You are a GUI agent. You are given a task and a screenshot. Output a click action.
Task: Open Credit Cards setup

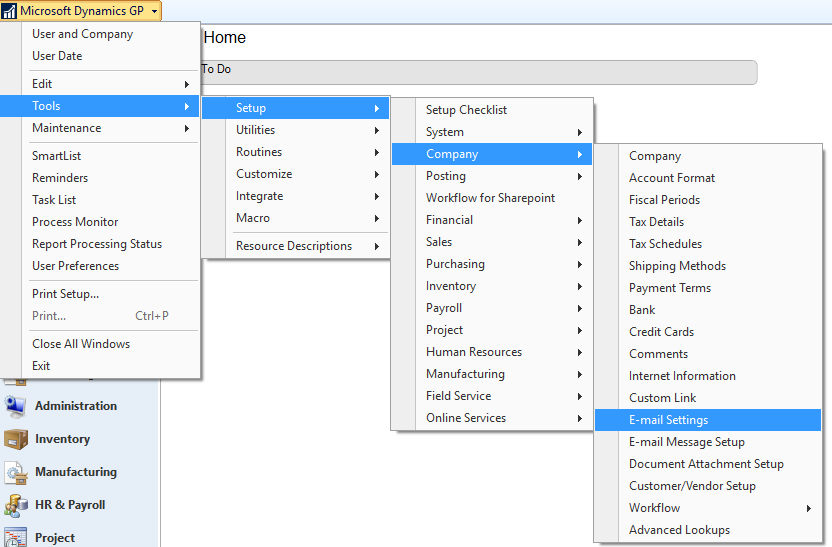tap(708, 332)
